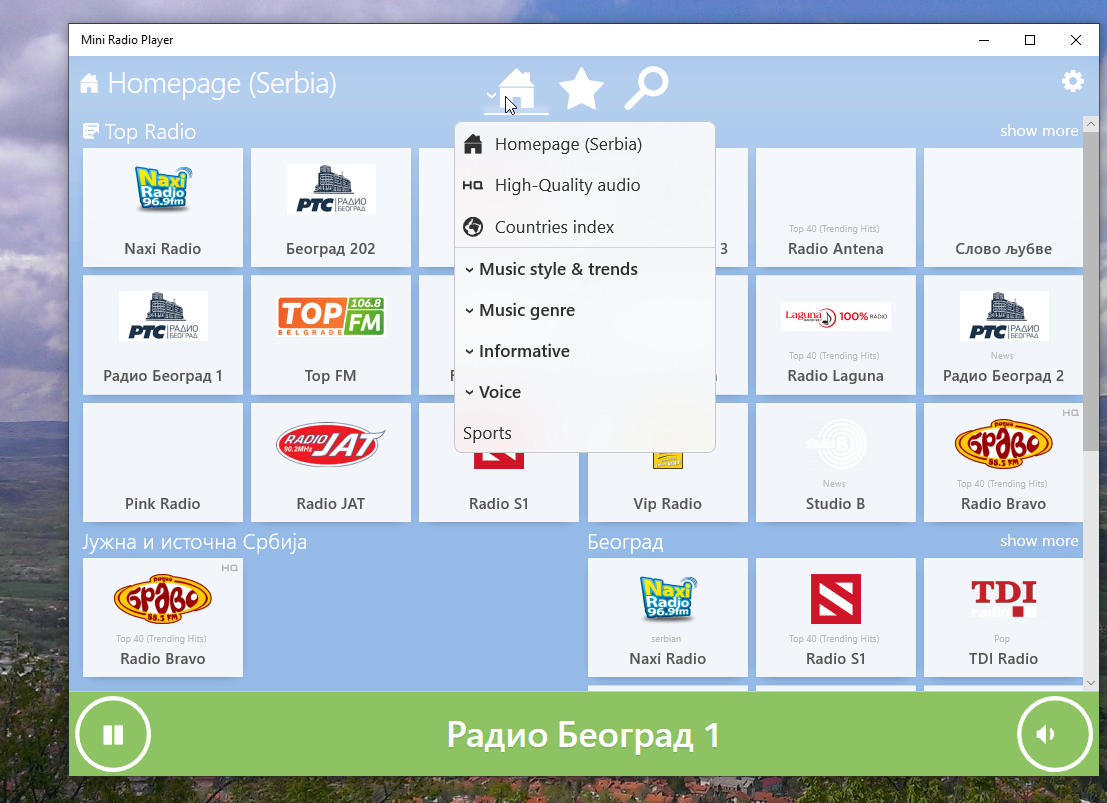
Task: Play the Pink Radio station tile
Action: pos(163,463)
